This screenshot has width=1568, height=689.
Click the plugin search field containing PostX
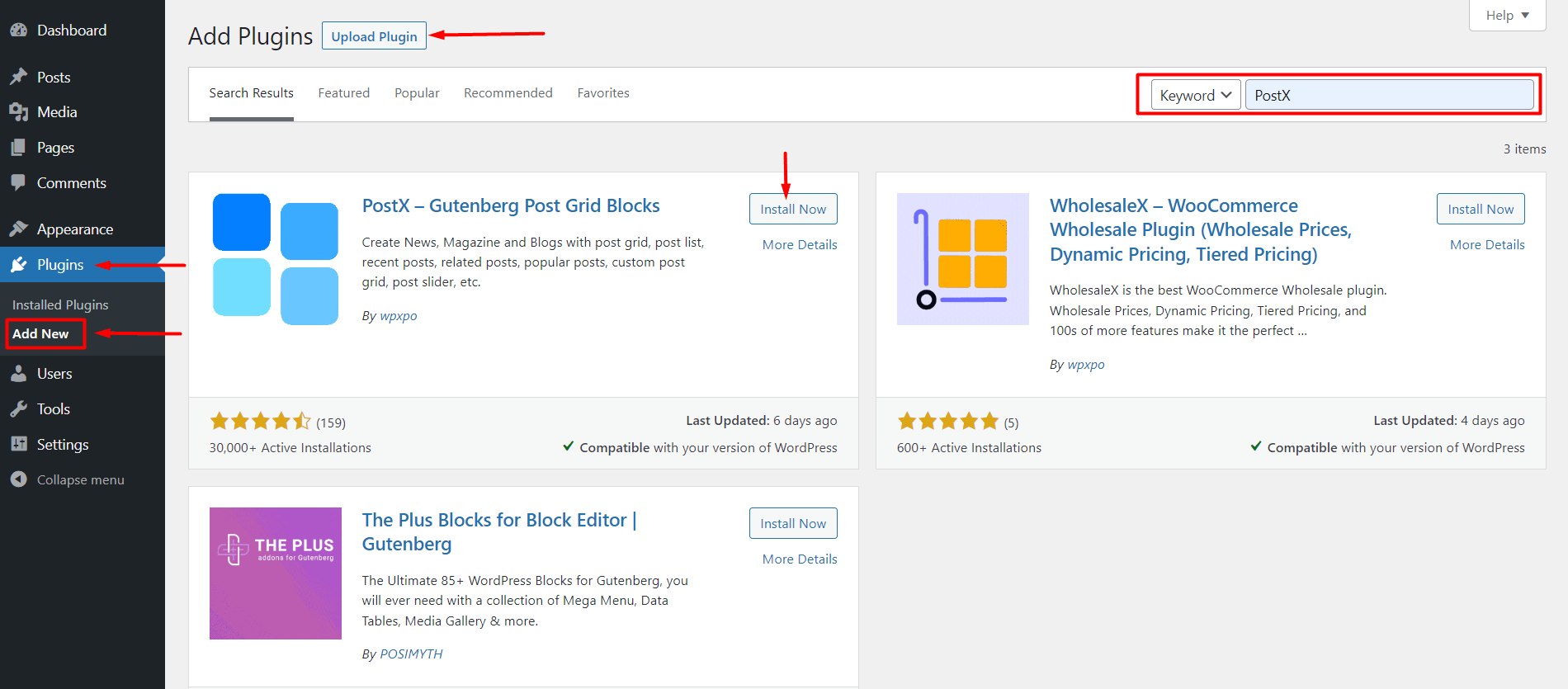pyautogui.click(x=1390, y=95)
